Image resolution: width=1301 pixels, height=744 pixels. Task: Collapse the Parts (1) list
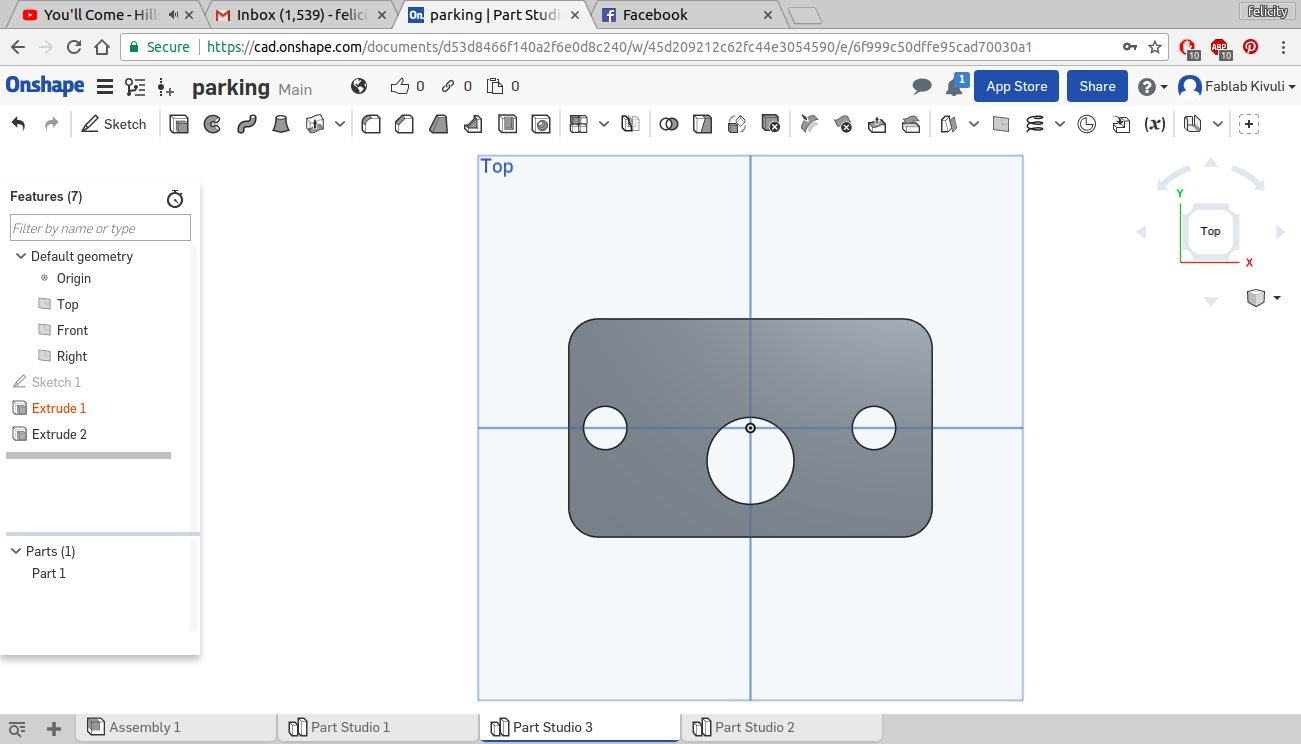[x=16, y=551]
